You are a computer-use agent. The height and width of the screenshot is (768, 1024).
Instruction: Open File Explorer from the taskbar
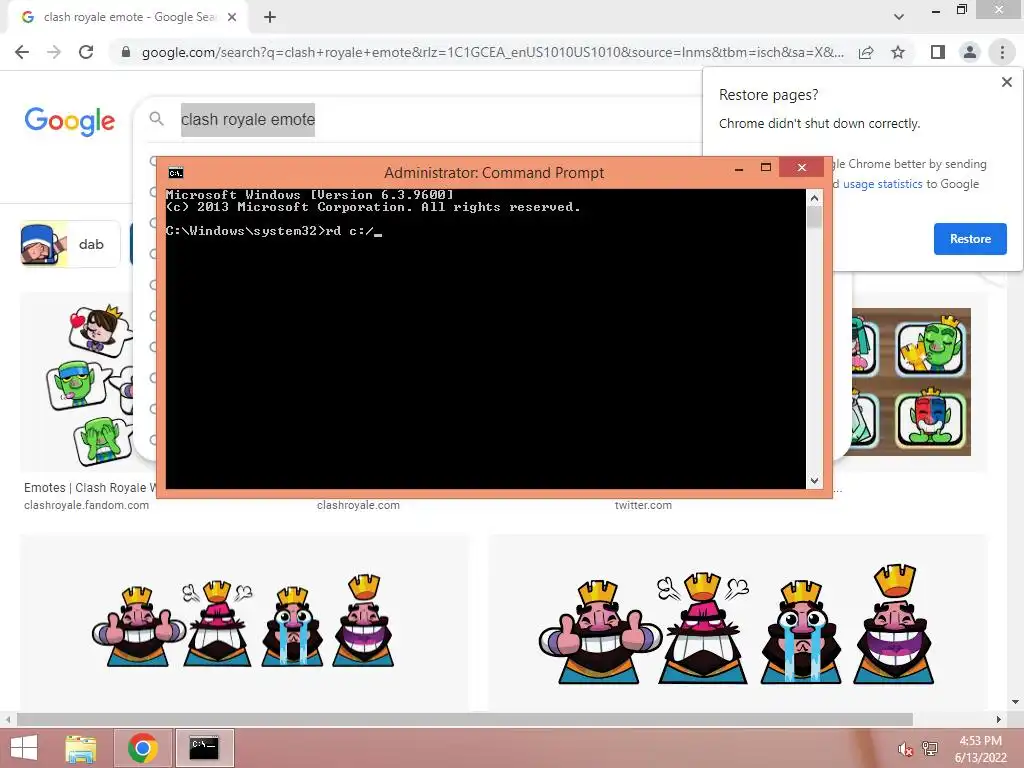pyautogui.click(x=81, y=748)
